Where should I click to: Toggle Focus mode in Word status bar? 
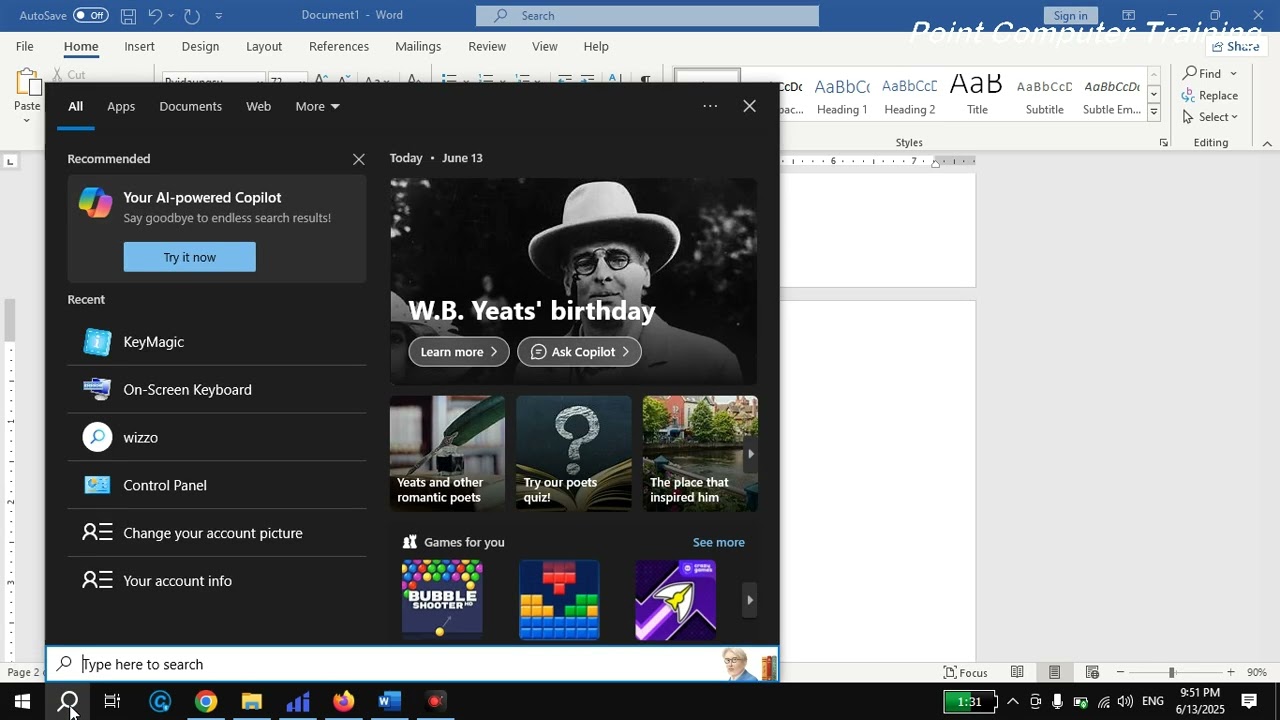pyautogui.click(x=966, y=672)
